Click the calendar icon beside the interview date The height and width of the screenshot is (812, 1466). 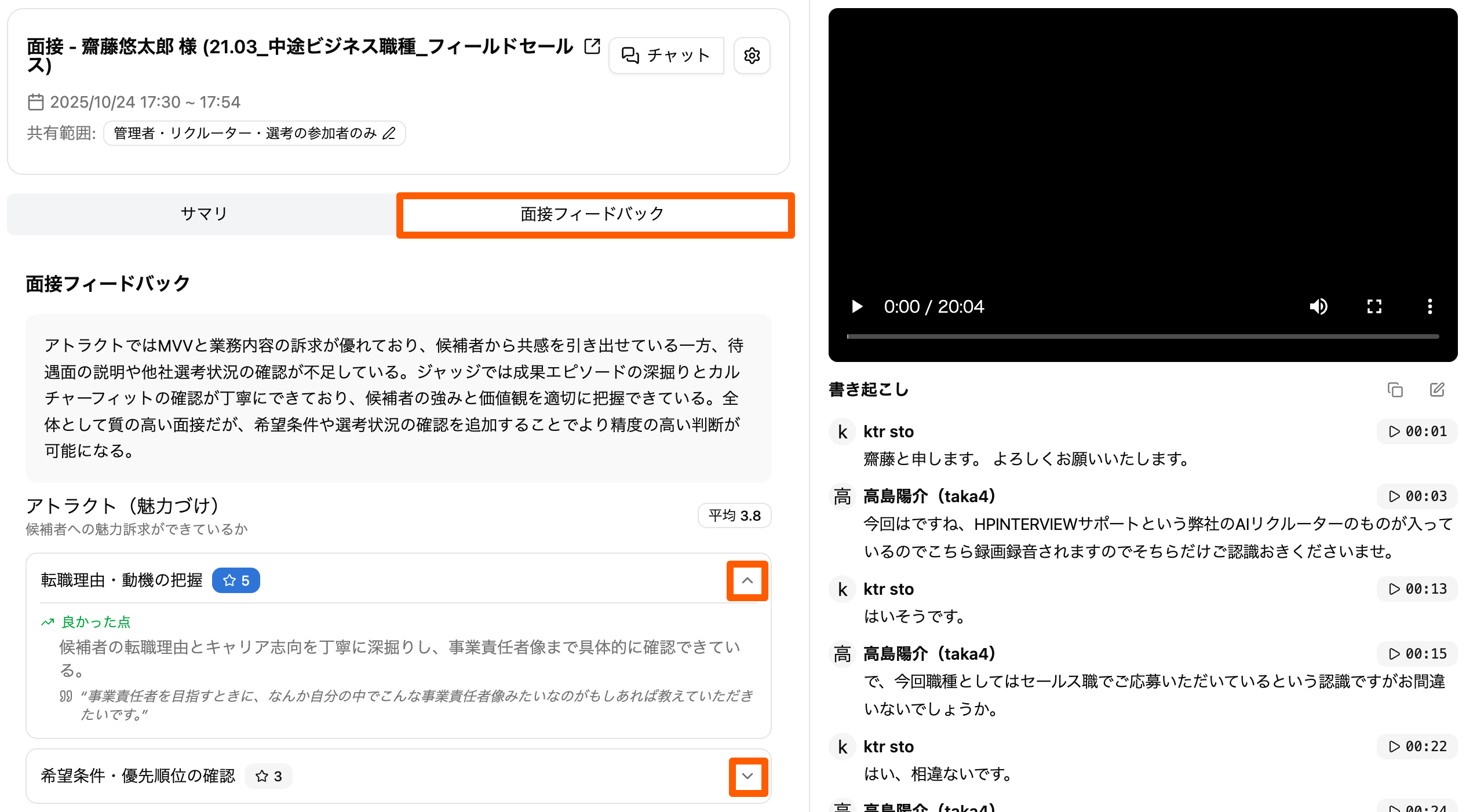tap(36, 102)
